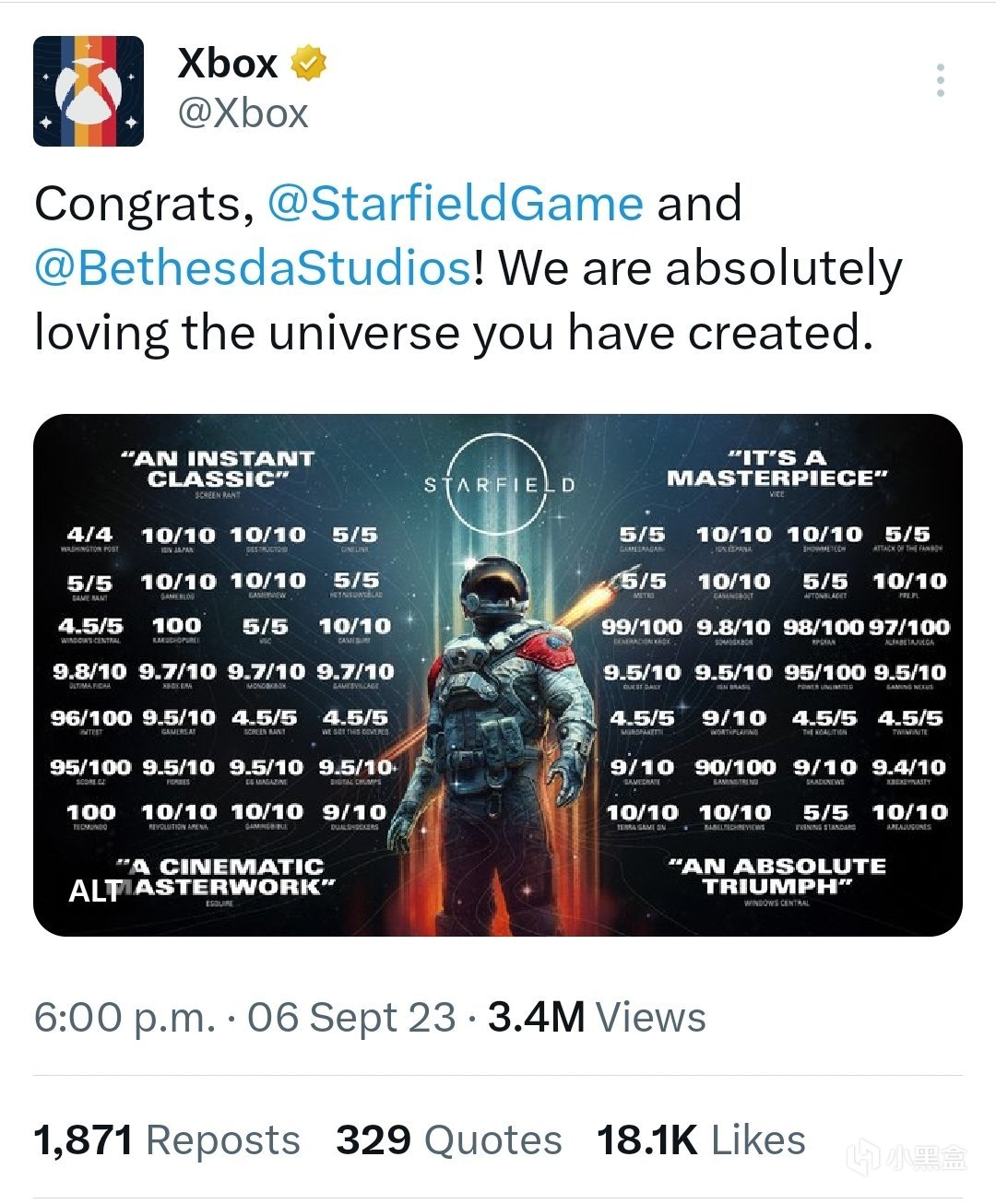Screen dimensions: 996x1204
Task: Open the @Xbox handle link
Action: click(243, 113)
